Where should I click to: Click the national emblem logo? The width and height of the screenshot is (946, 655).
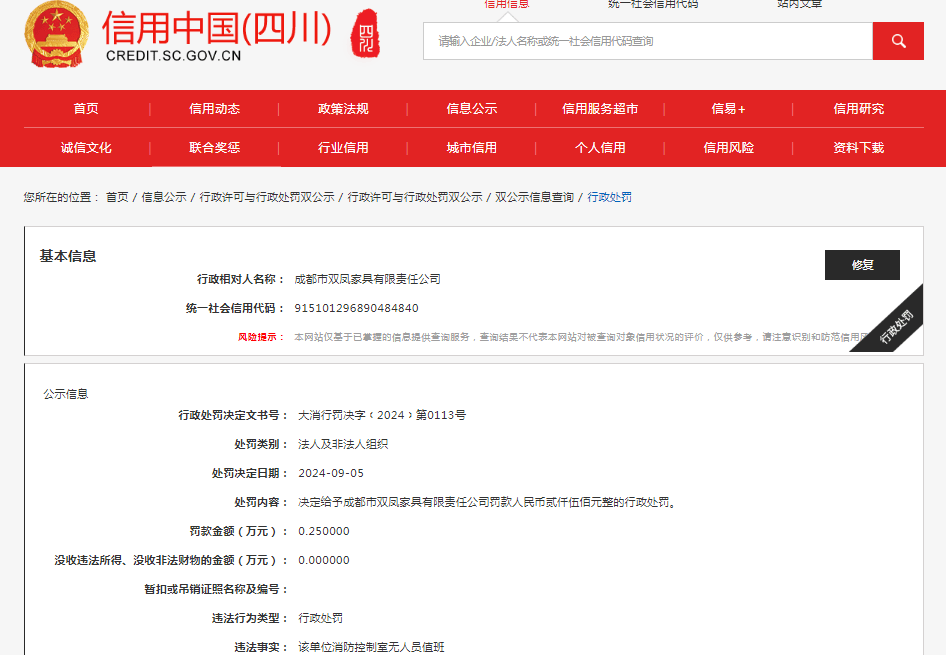point(57,34)
